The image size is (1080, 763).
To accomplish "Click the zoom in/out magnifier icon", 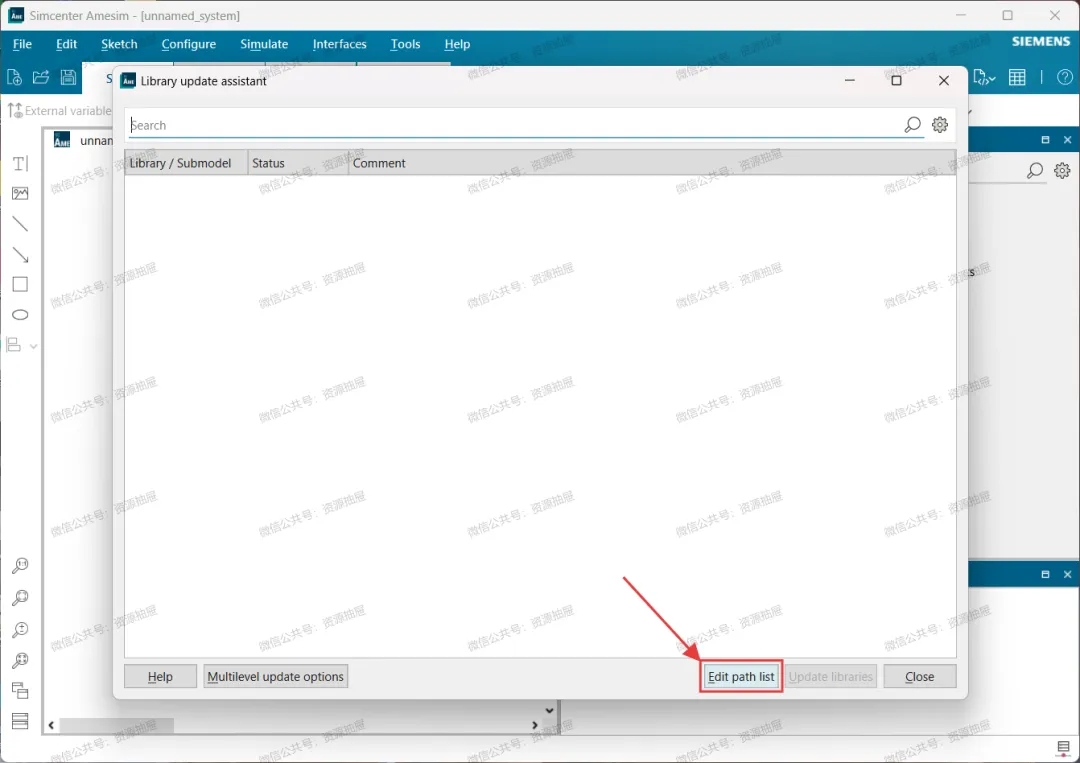I will (21, 629).
